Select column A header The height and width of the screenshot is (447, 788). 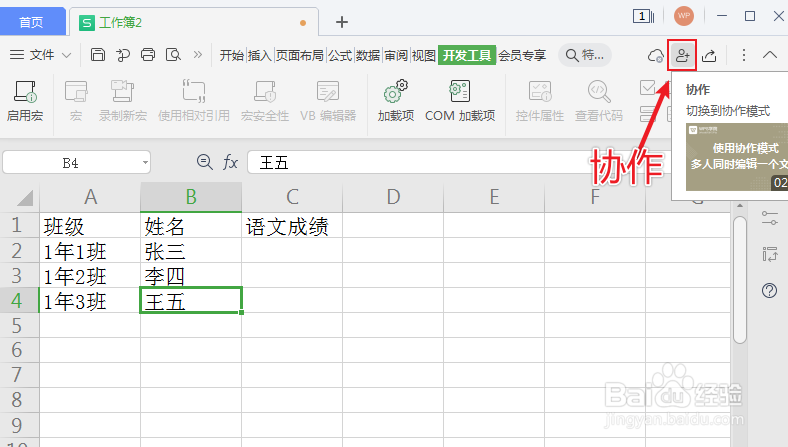pyautogui.click(x=90, y=197)
